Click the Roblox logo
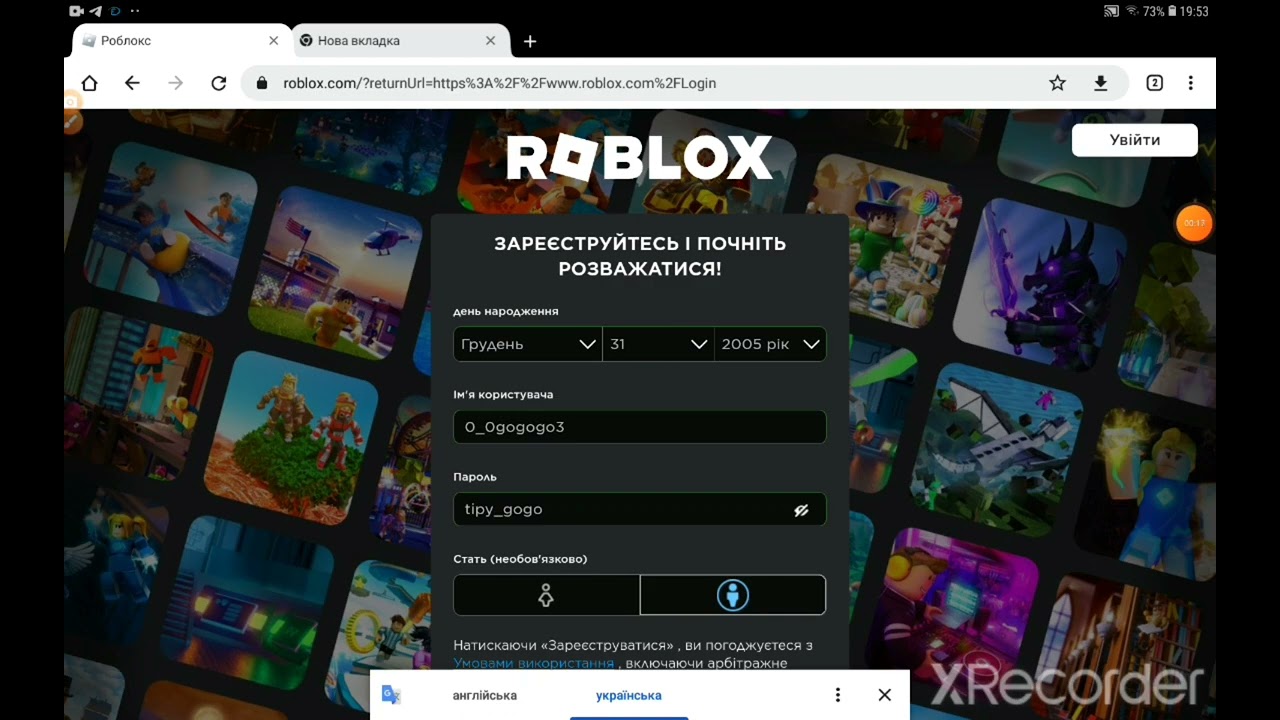The height and width of the screenshot is (720, 1280). (x=640, y=158)
